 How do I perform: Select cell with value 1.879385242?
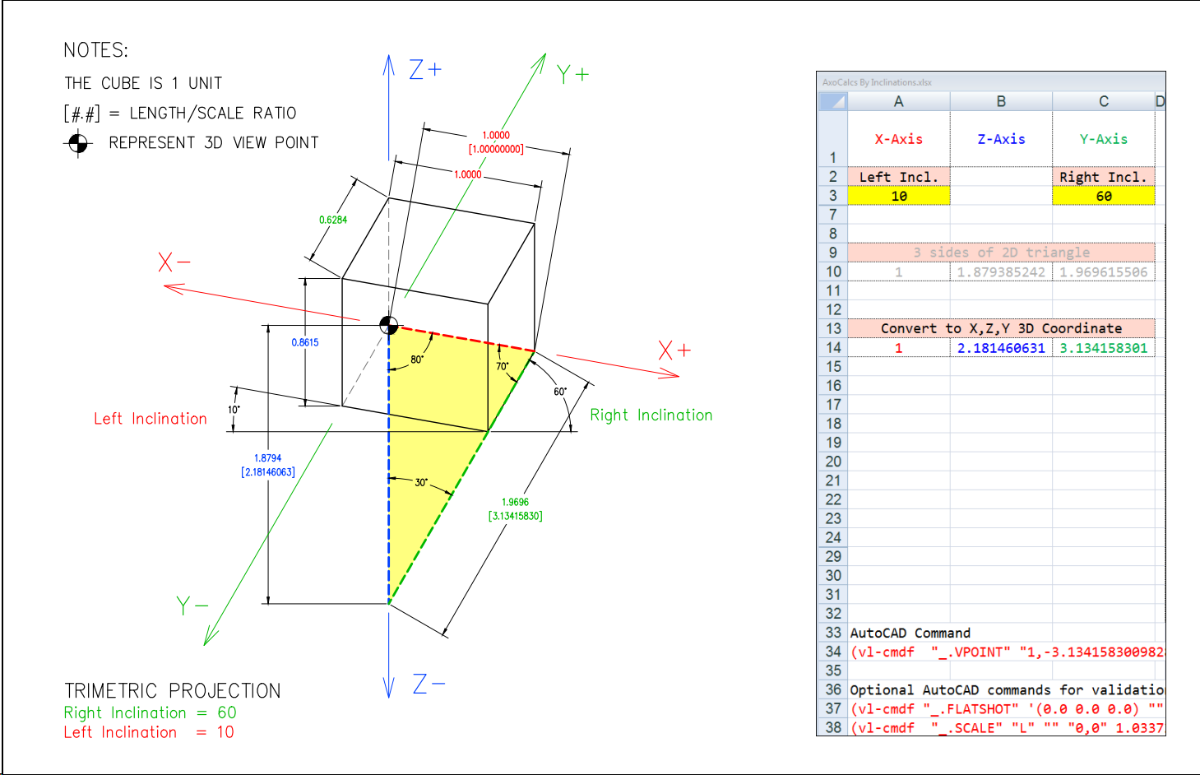1001,271
